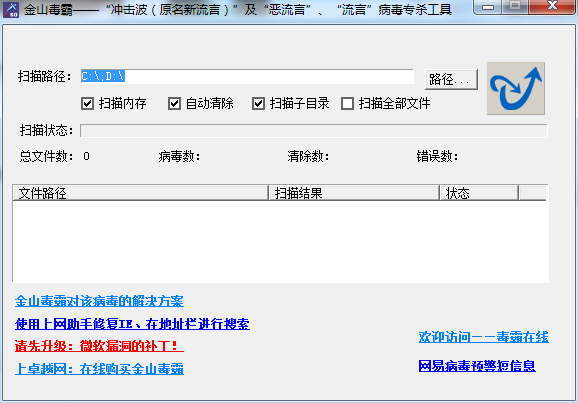Click the 总文件数 value 0
This screenshot has height=403, width=578.
point(86,156)
